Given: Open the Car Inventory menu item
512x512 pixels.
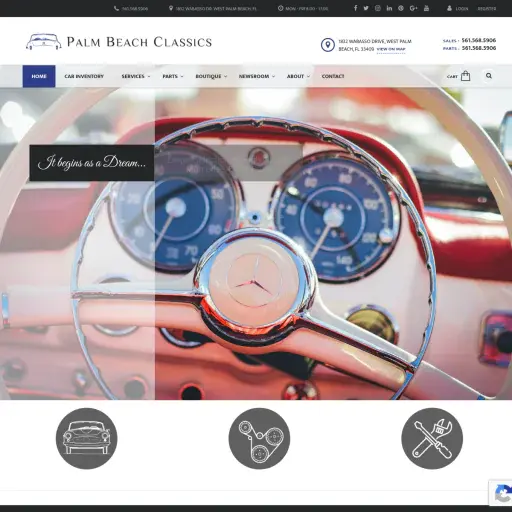Looking at the screenshot, I should 84,76.
